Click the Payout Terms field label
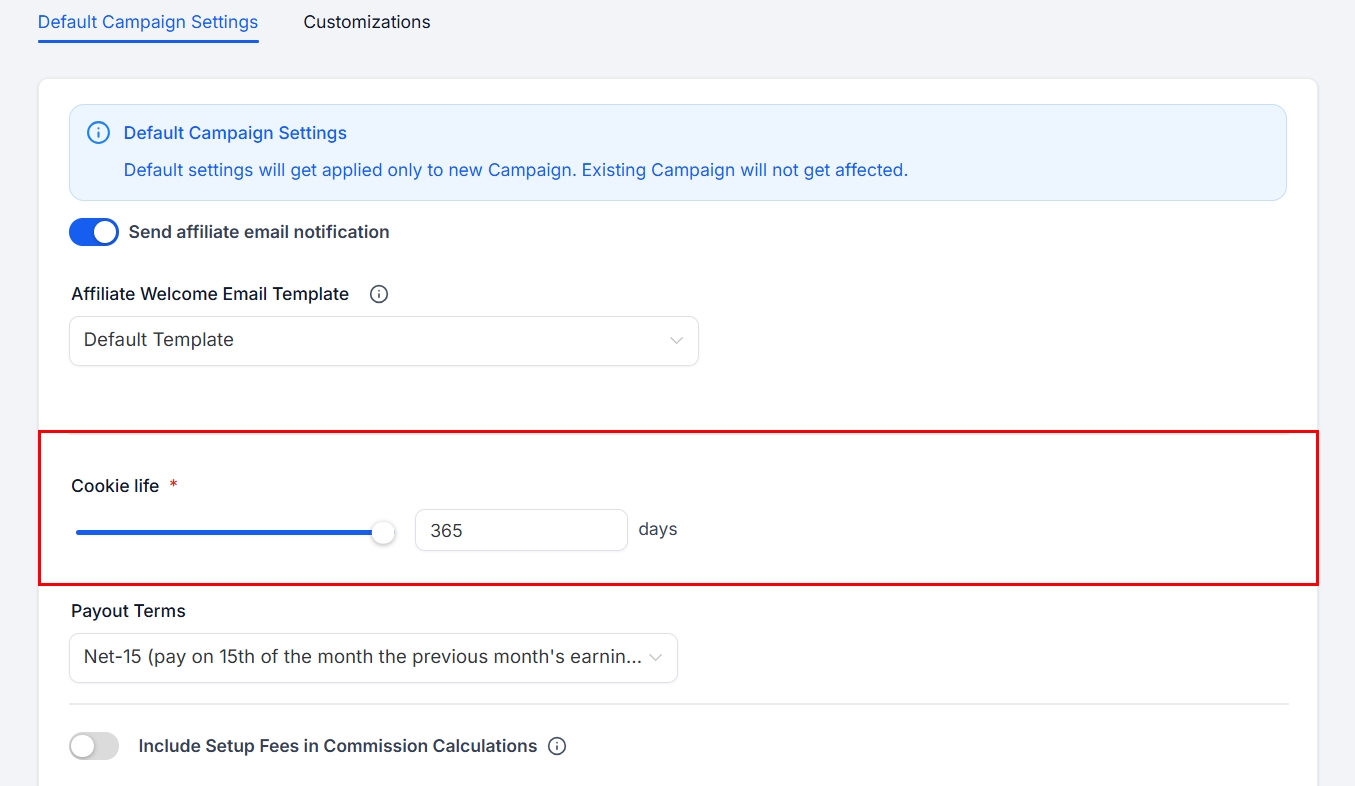The image size is (1355, 786). 128,611
